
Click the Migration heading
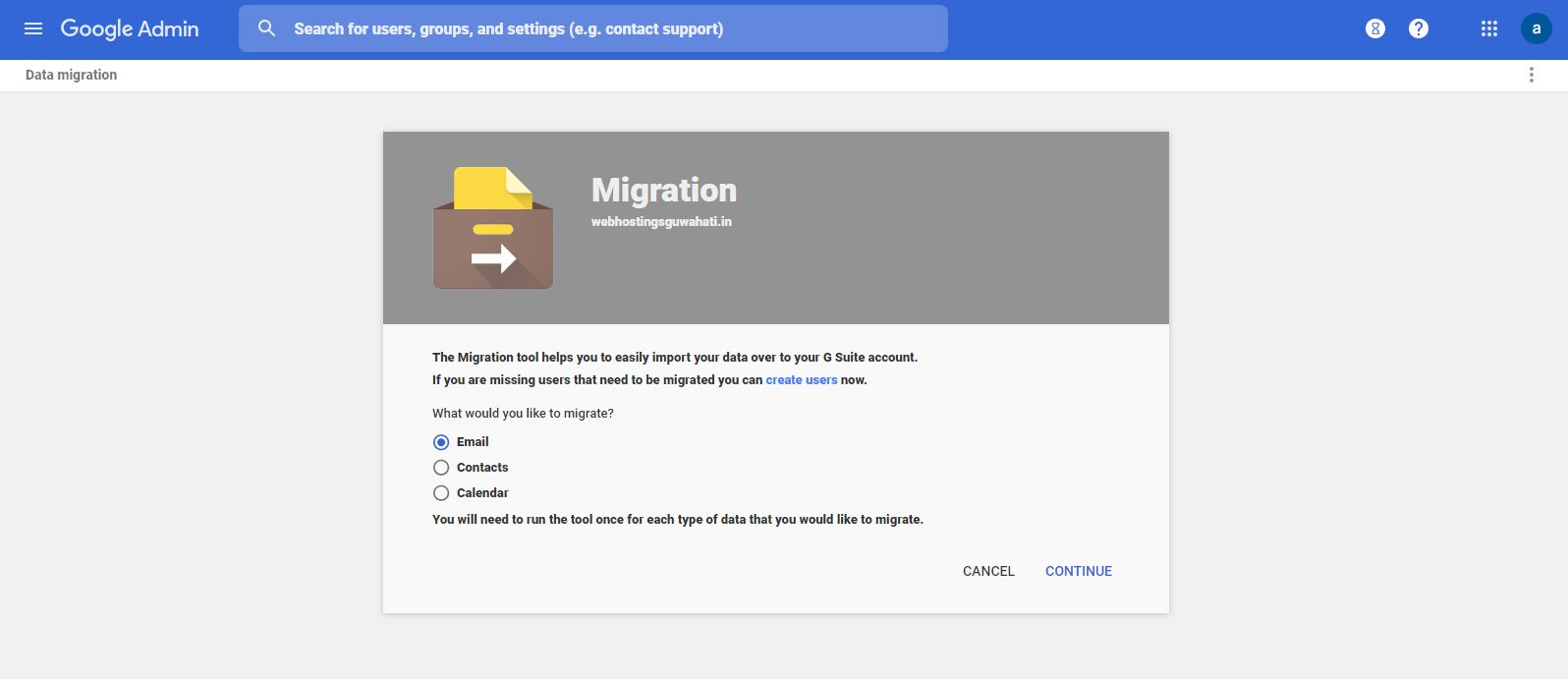(x=664, y=190)
